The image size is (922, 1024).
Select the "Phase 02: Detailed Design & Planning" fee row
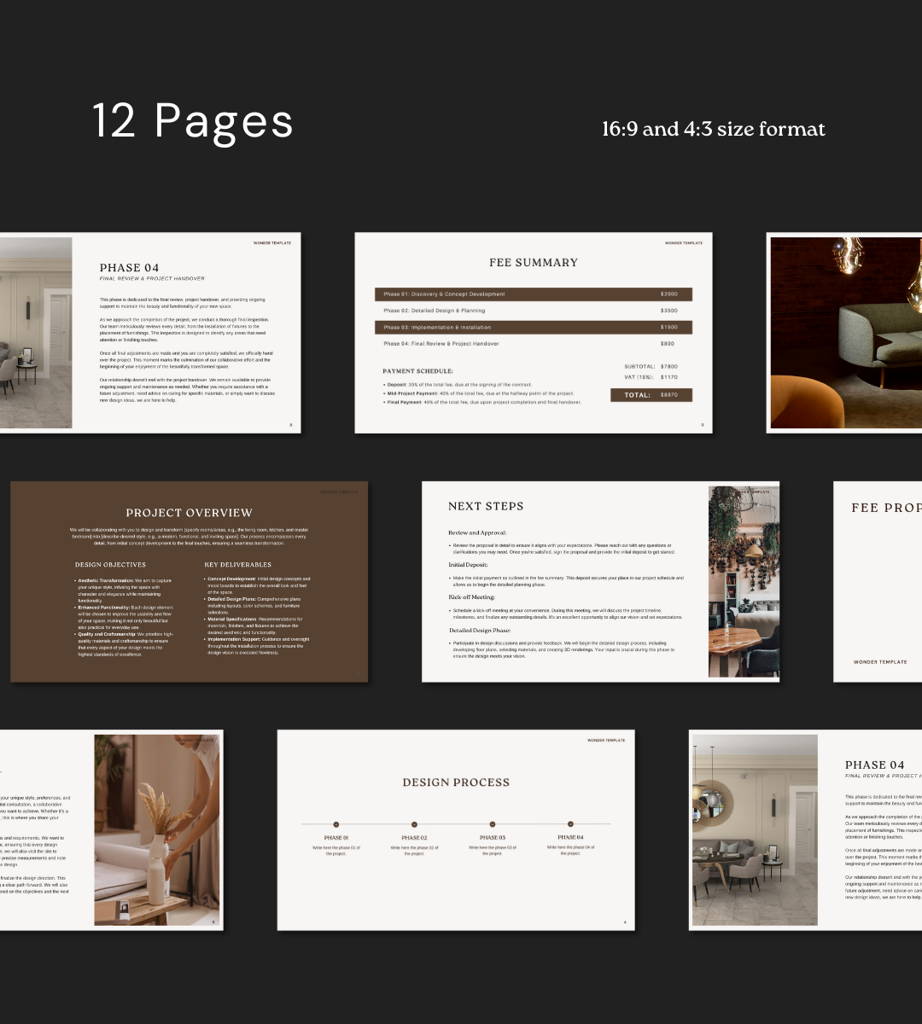click(x=533, y=311)
